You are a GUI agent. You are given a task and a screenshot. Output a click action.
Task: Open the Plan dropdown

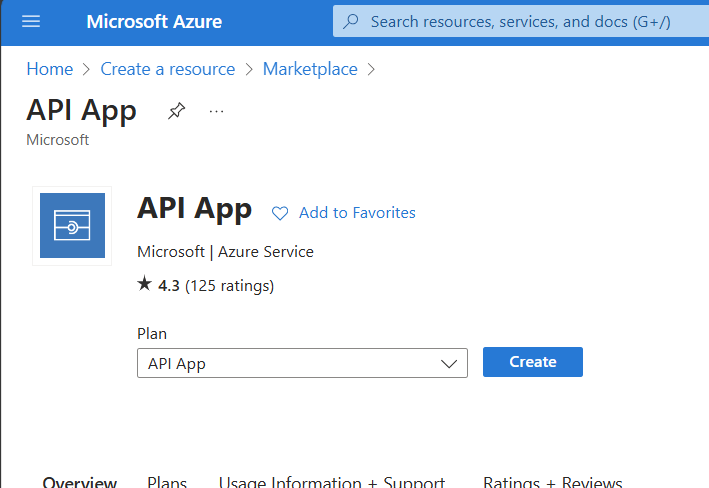(302, 363)
